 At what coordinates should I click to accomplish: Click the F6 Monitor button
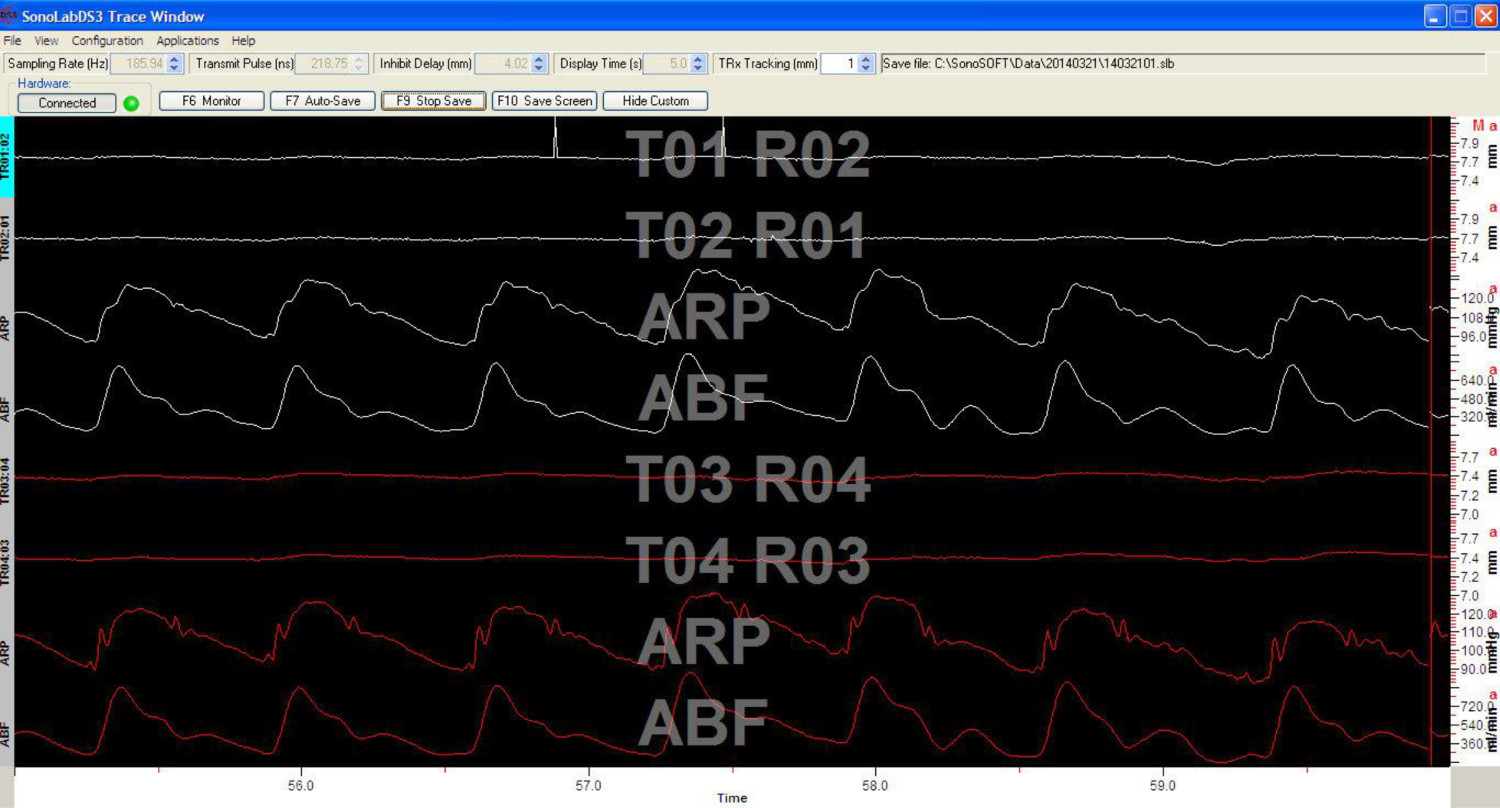tap(212, 101)
